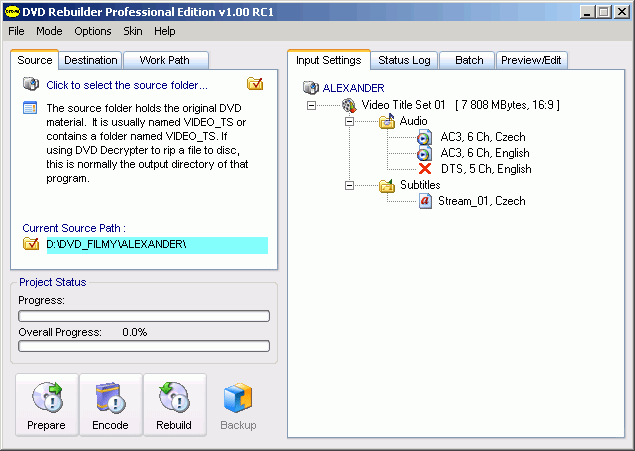
Task: Minimize the DVD Rebuilder window
Action: pos(587,12)
